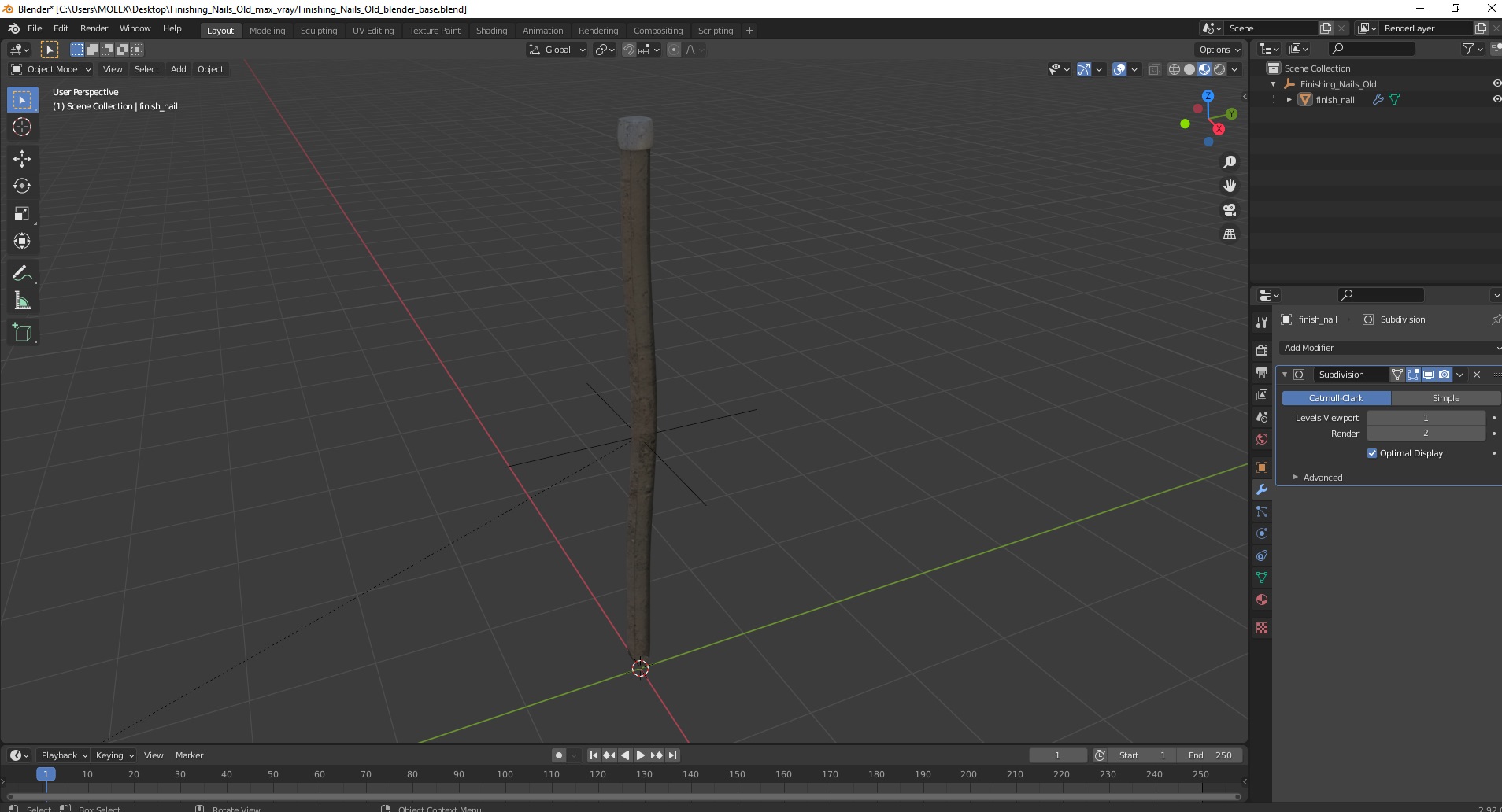Open the Object Mode dropdown
Screen dimensions: 1502x812
[x=51, y=69]
